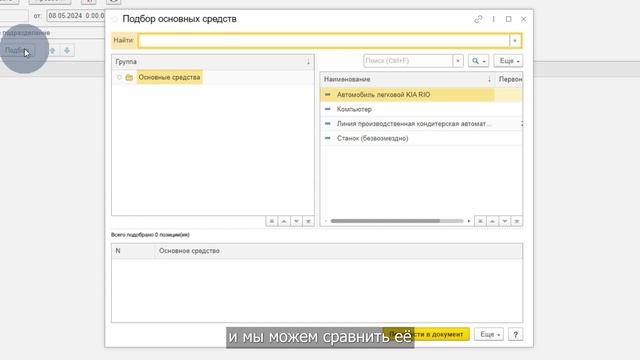Screen dimensions: 640x360
Task: Click the transfer to document button
Action: (426, 334)
